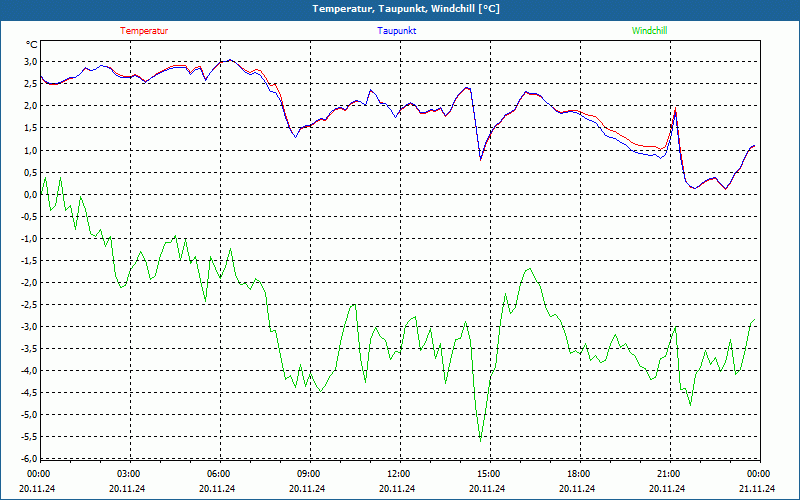The image size is (800, 500).
Task: Click the '-1,5' y-axis value
Action: pyautogui.click(x=30, y=260)
